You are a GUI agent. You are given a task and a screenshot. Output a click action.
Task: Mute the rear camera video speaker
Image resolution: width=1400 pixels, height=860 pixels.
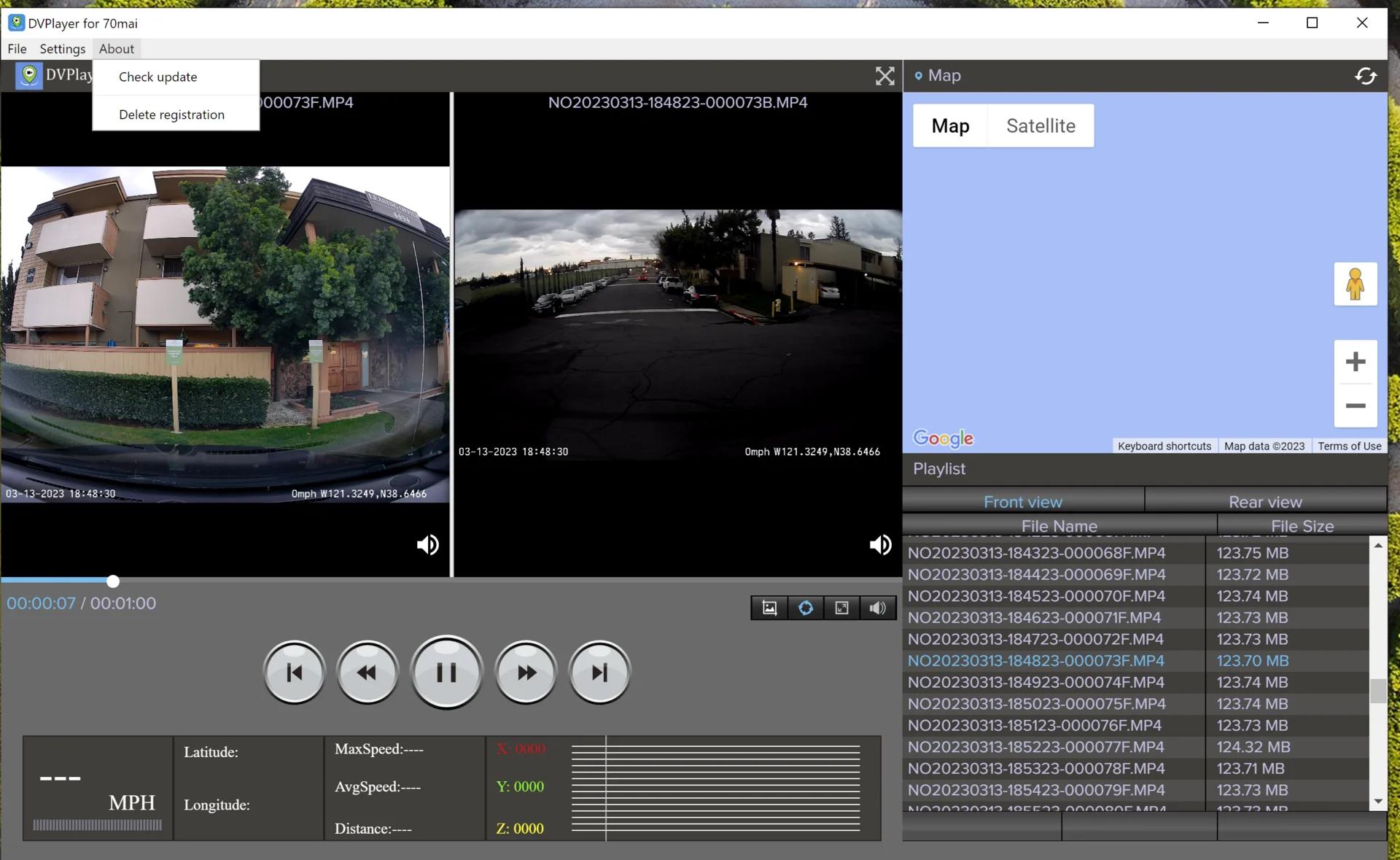(x=880, y=545)
